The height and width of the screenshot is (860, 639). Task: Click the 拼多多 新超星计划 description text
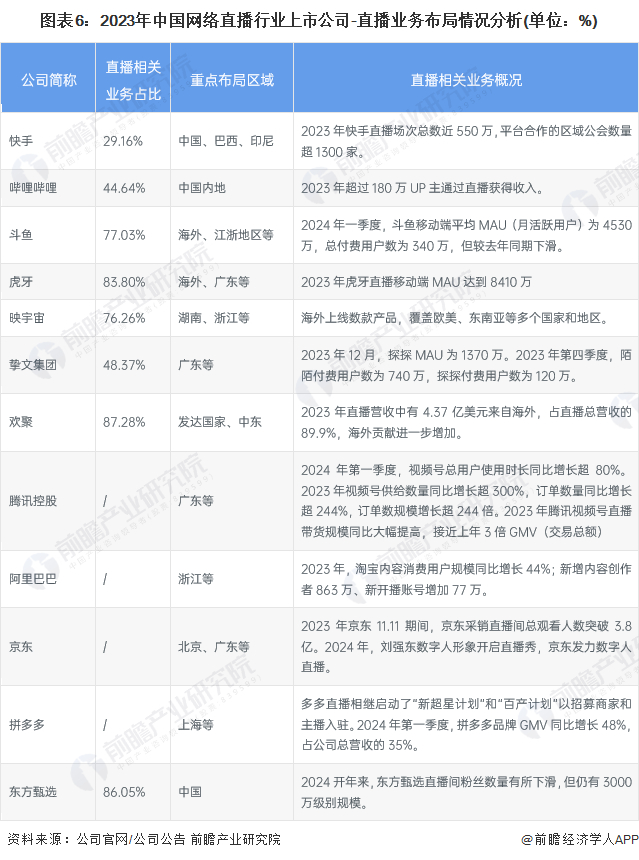pos(466,725)
